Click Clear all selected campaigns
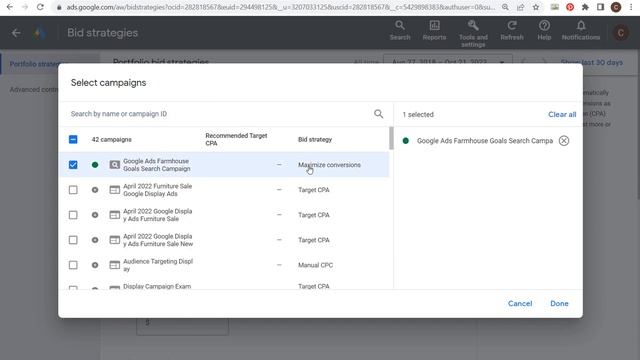Screen dimensions: 640x360 click(x=562, y=115)
